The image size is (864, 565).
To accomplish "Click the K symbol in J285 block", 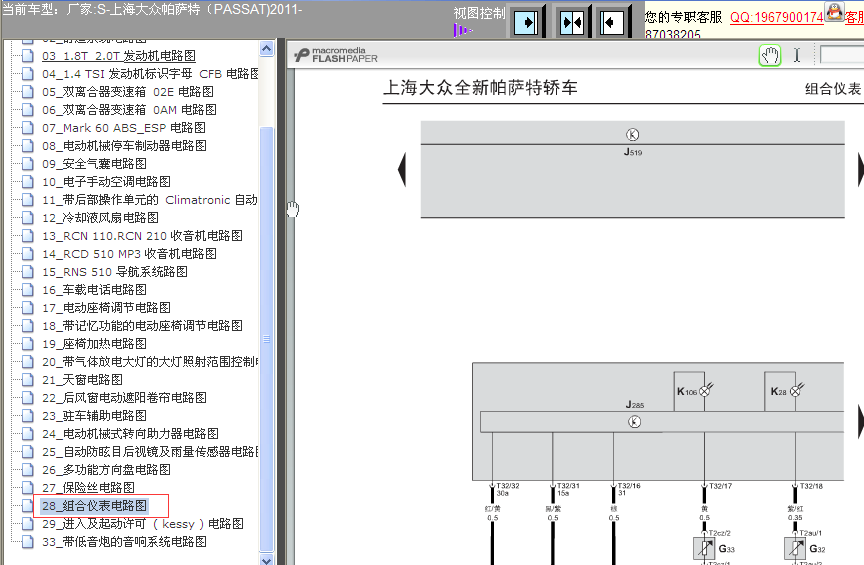I will pyautogui.click(x=634, y=422).
